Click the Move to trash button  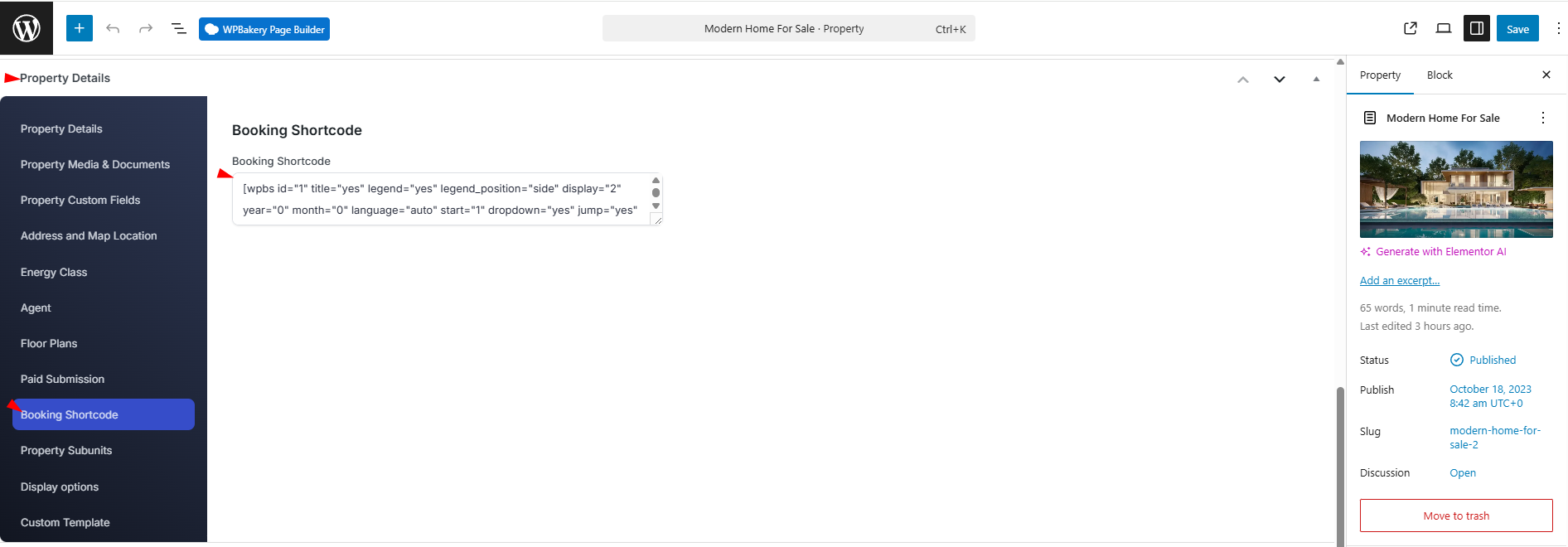click(1456, 516)
